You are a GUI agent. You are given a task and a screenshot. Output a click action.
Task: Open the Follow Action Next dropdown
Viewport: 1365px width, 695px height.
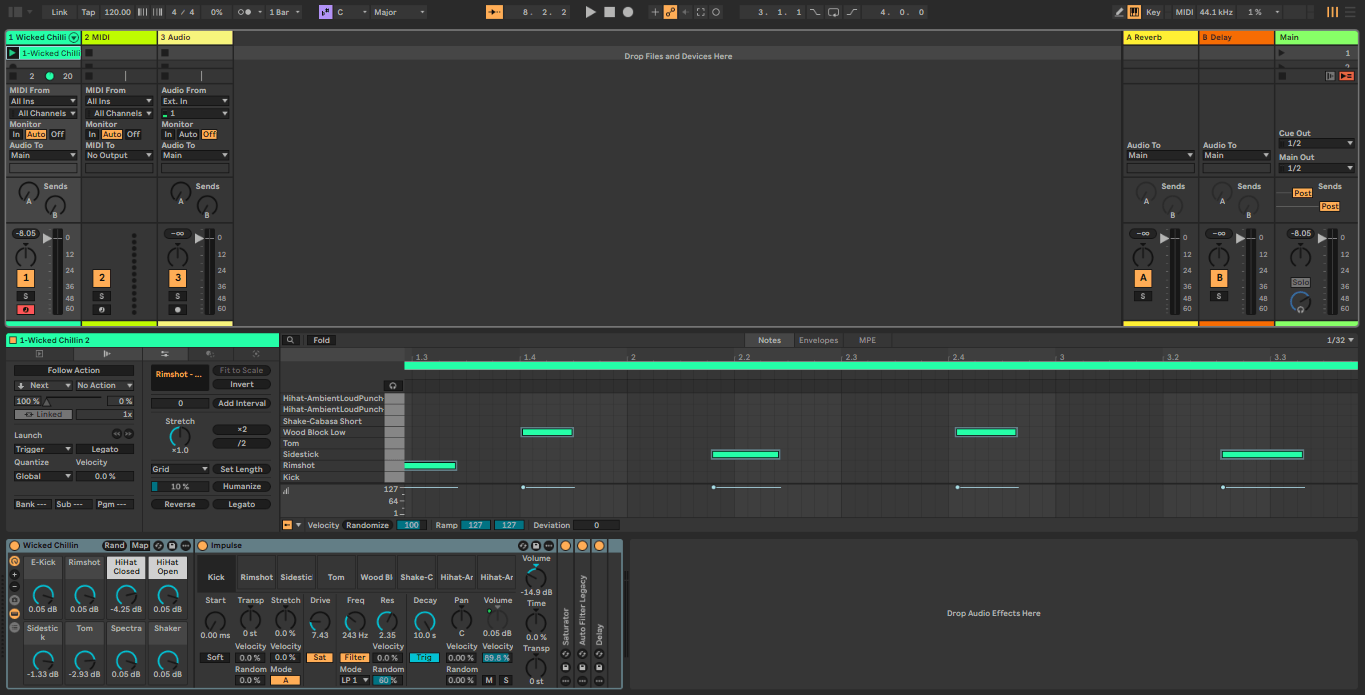click(43, 385)
